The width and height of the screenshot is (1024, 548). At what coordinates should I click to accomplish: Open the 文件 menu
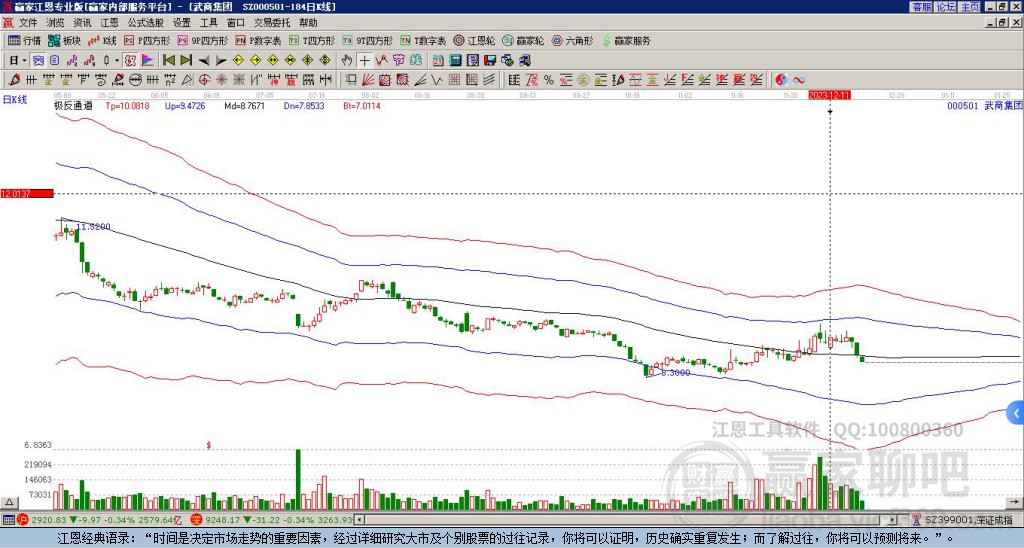point(28,23)
